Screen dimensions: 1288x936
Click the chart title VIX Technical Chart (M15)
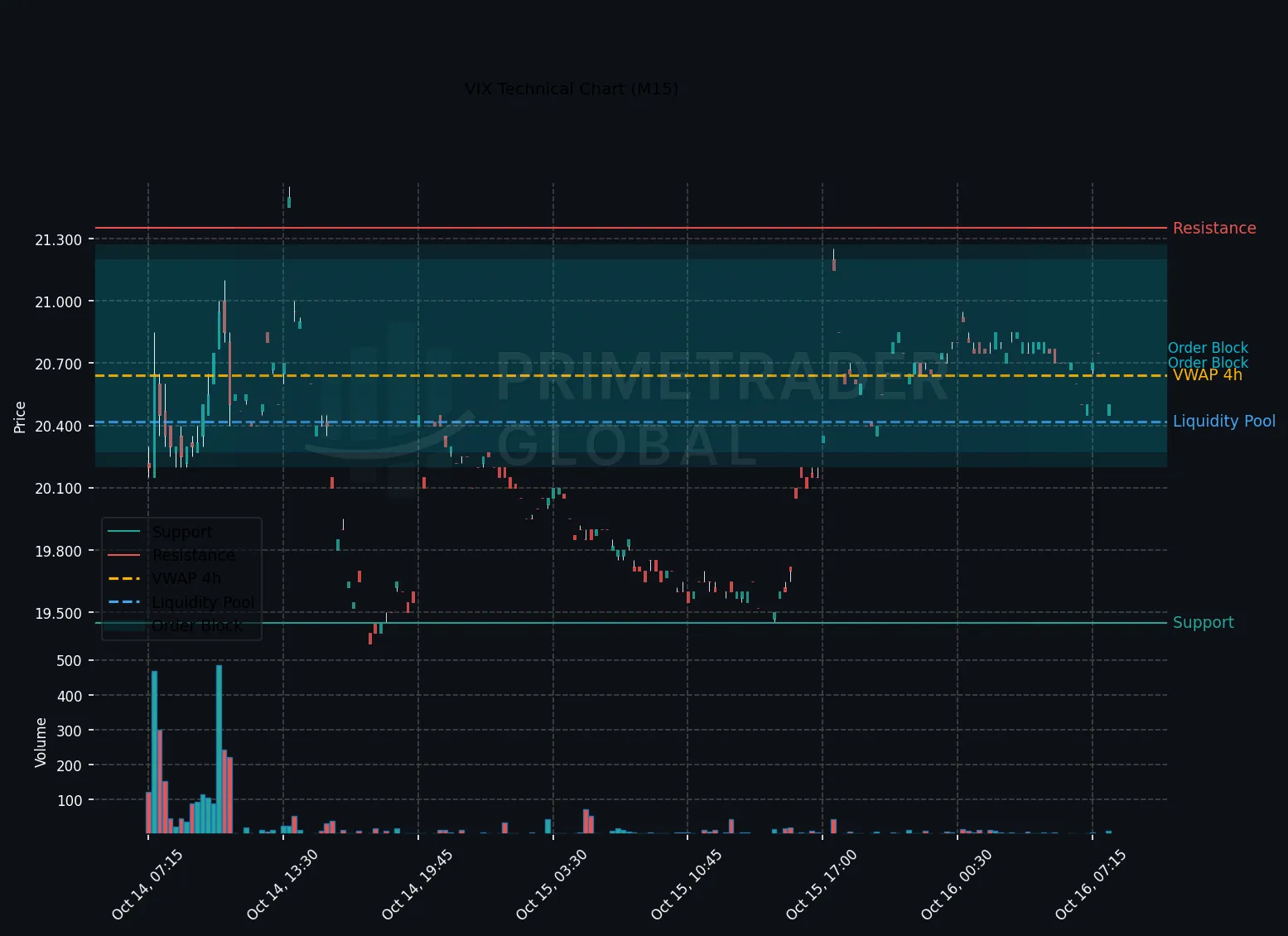[x=572, y=89]
